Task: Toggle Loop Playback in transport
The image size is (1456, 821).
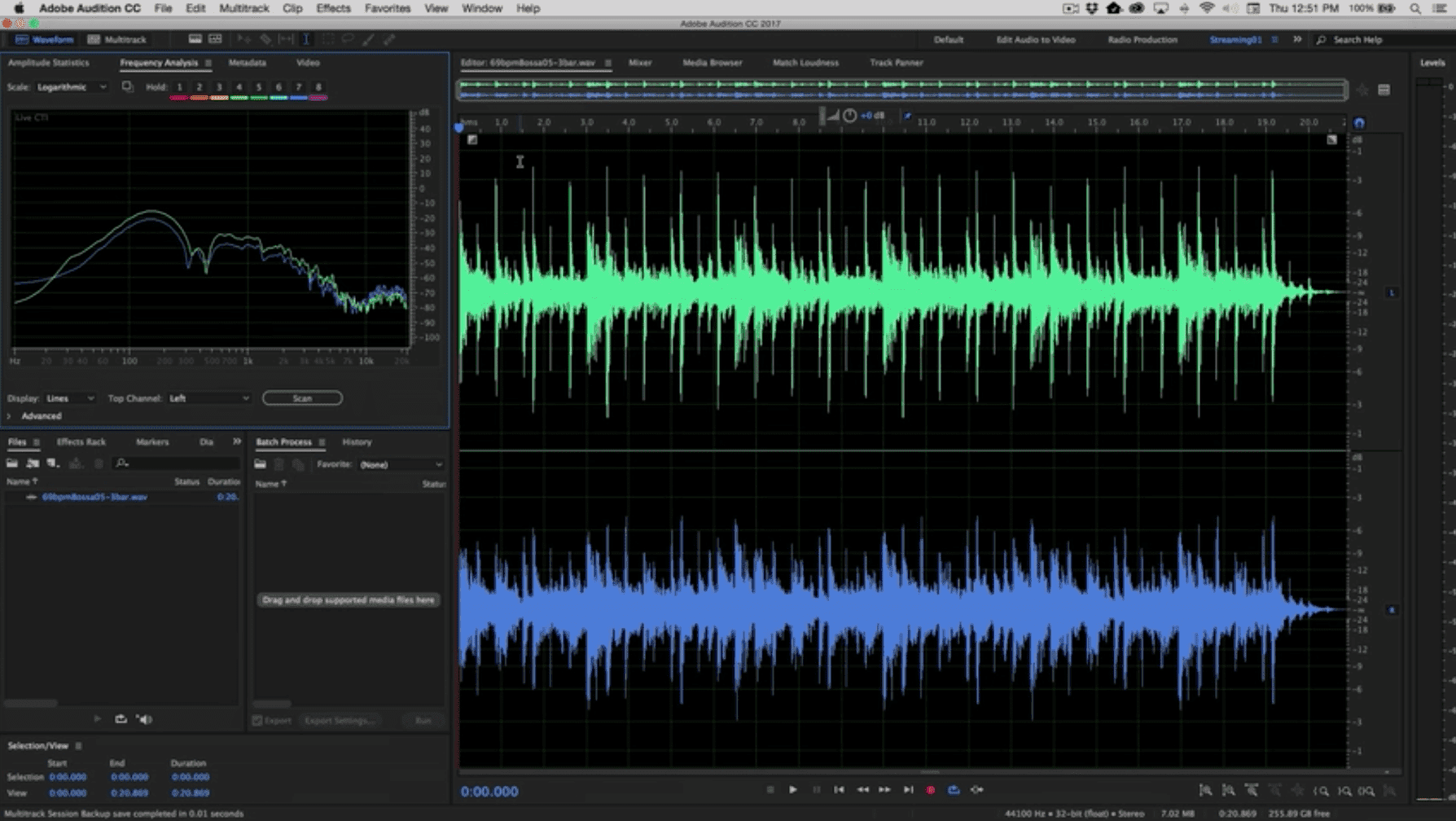Action: point(954,790)
